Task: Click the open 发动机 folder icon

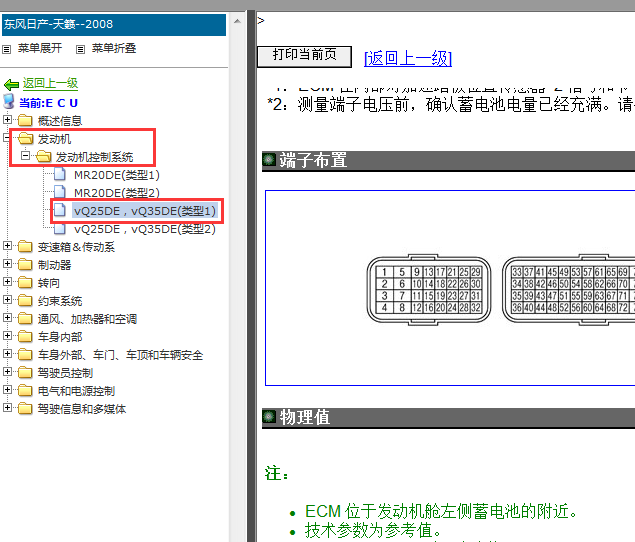Action: tap(25, 139)
